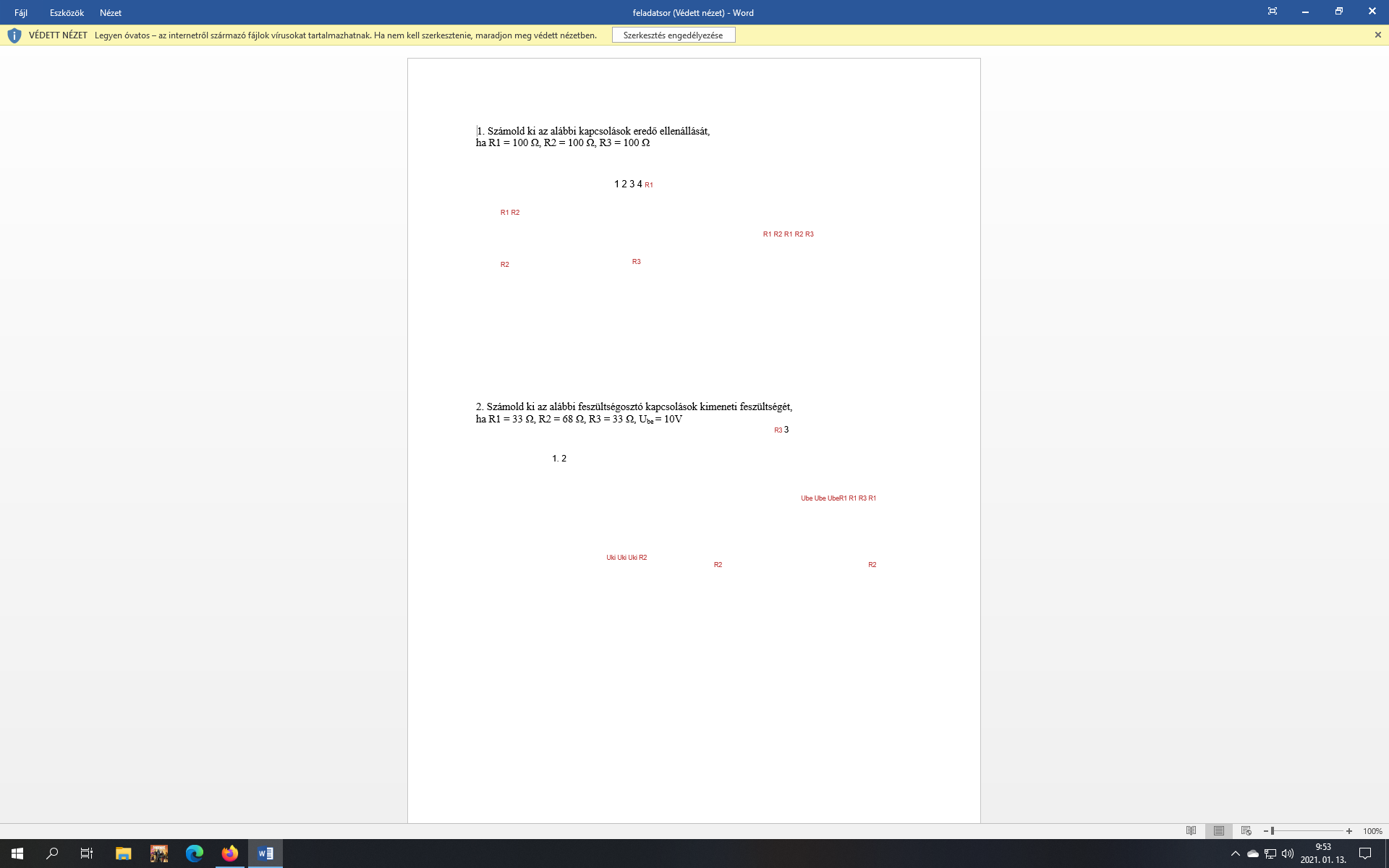Switch to Read Mode view
Image resolution: width=1389 pixels, height=868 pixels.
[x=1191, y=831]
